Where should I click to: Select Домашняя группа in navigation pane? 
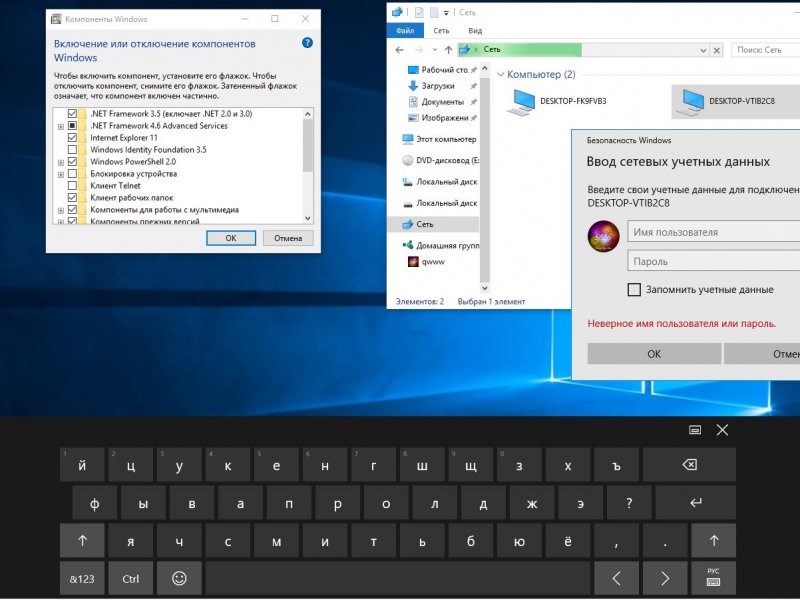[440, 245]
